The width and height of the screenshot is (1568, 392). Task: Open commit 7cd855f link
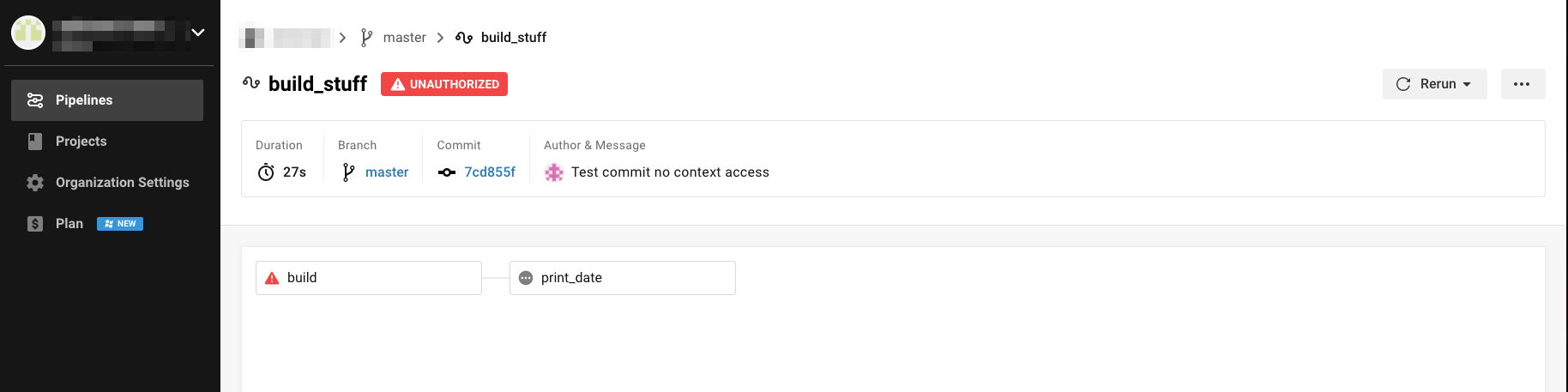point(490,172)
